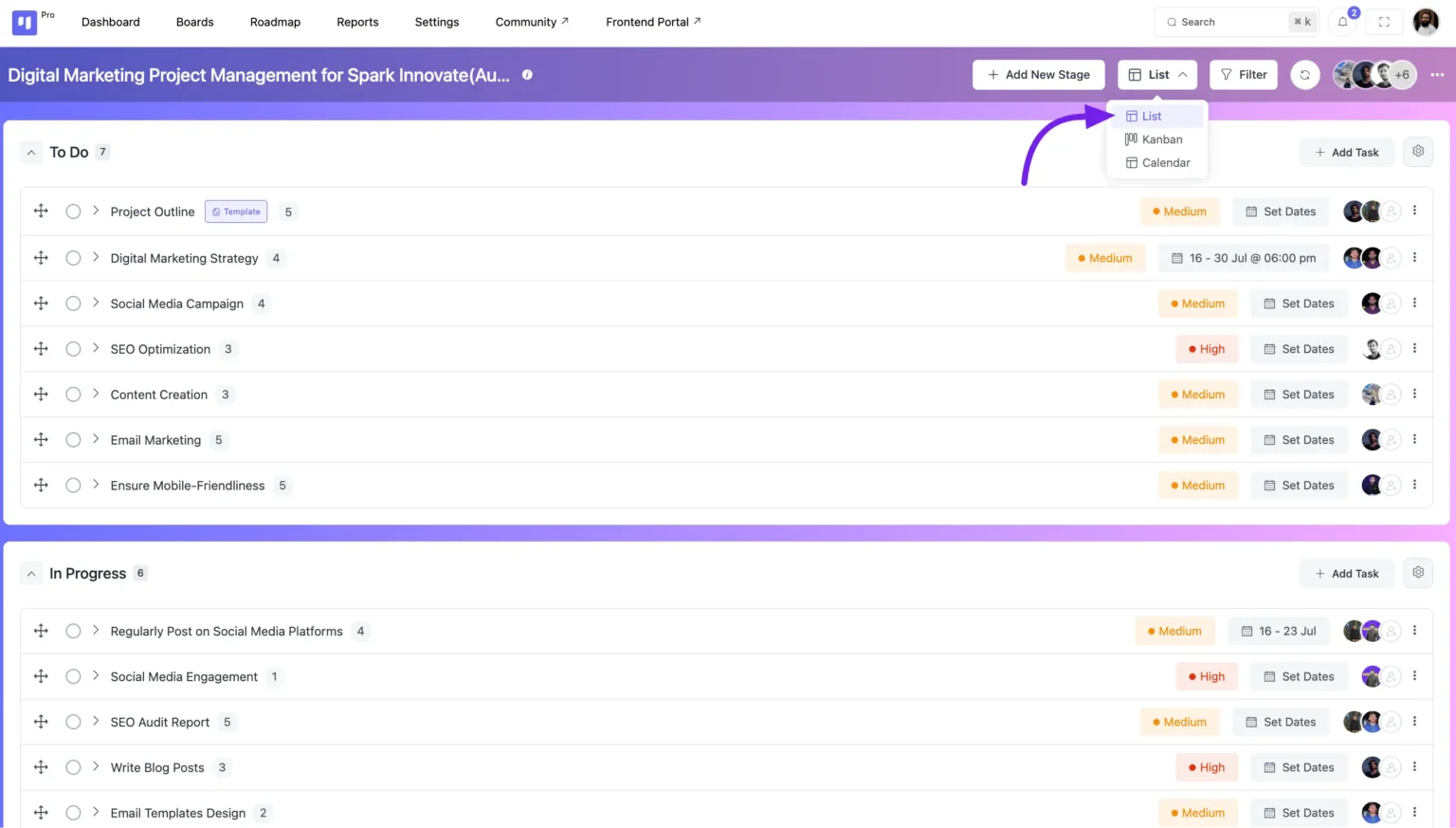
Task: Click the Add New Stage button
Action: (x=1038, y=75)
